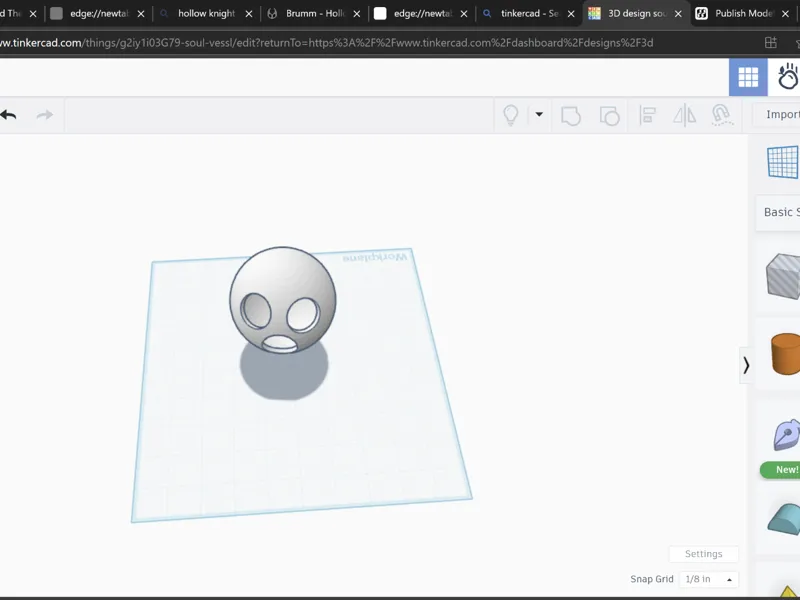Toggle the Cruise magnet icon

(722, 115)
